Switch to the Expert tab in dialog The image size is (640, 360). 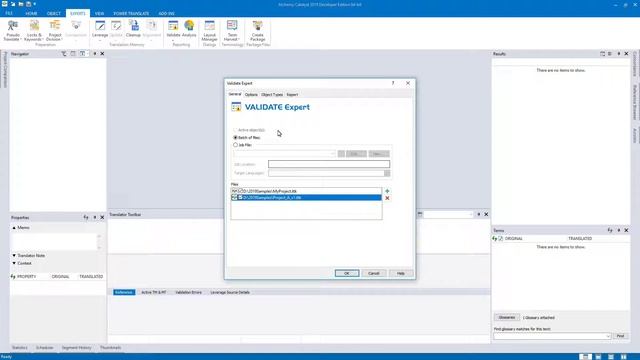tap(292, 95)
